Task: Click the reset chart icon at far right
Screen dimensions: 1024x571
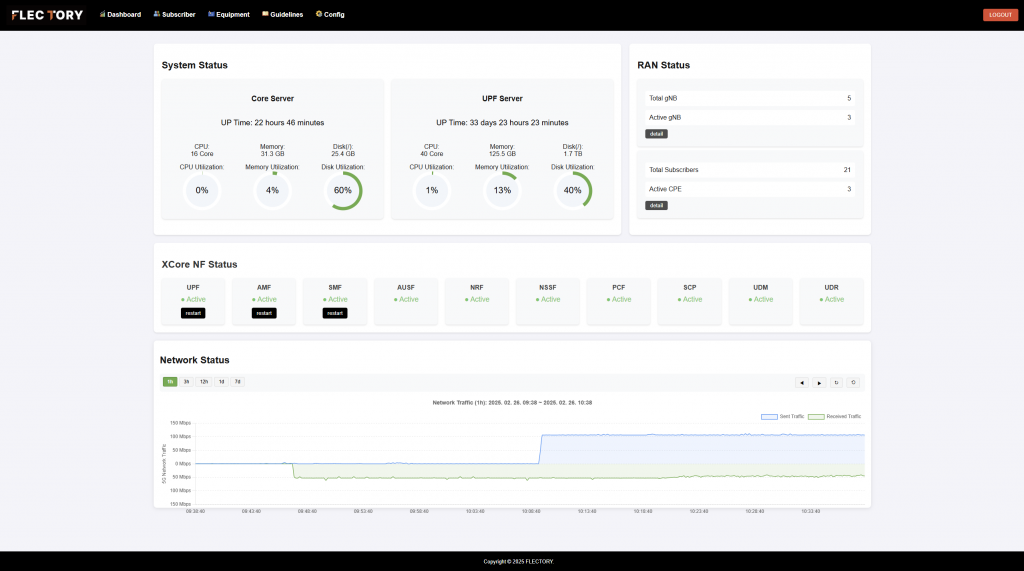Action: click(x=853, y=383)
